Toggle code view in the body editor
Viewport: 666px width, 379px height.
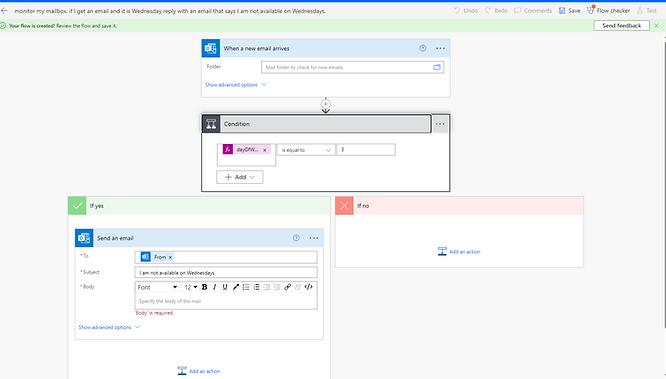click(309, 287)
